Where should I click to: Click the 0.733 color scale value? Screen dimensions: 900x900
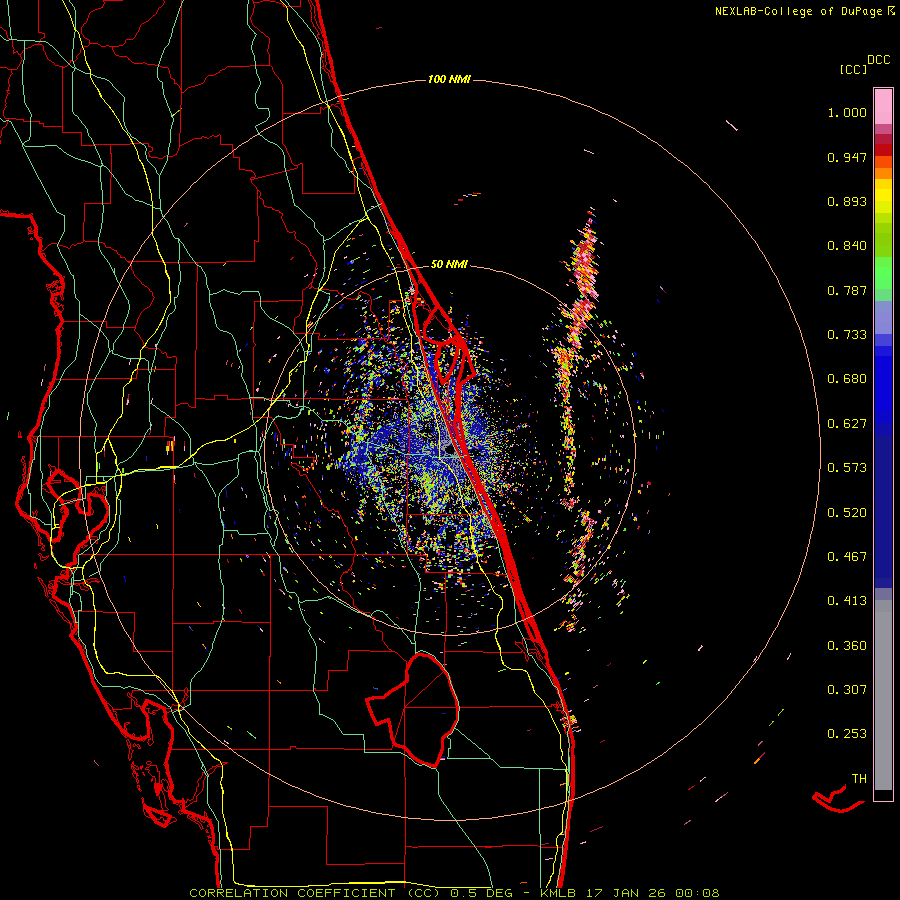[847, 335]
